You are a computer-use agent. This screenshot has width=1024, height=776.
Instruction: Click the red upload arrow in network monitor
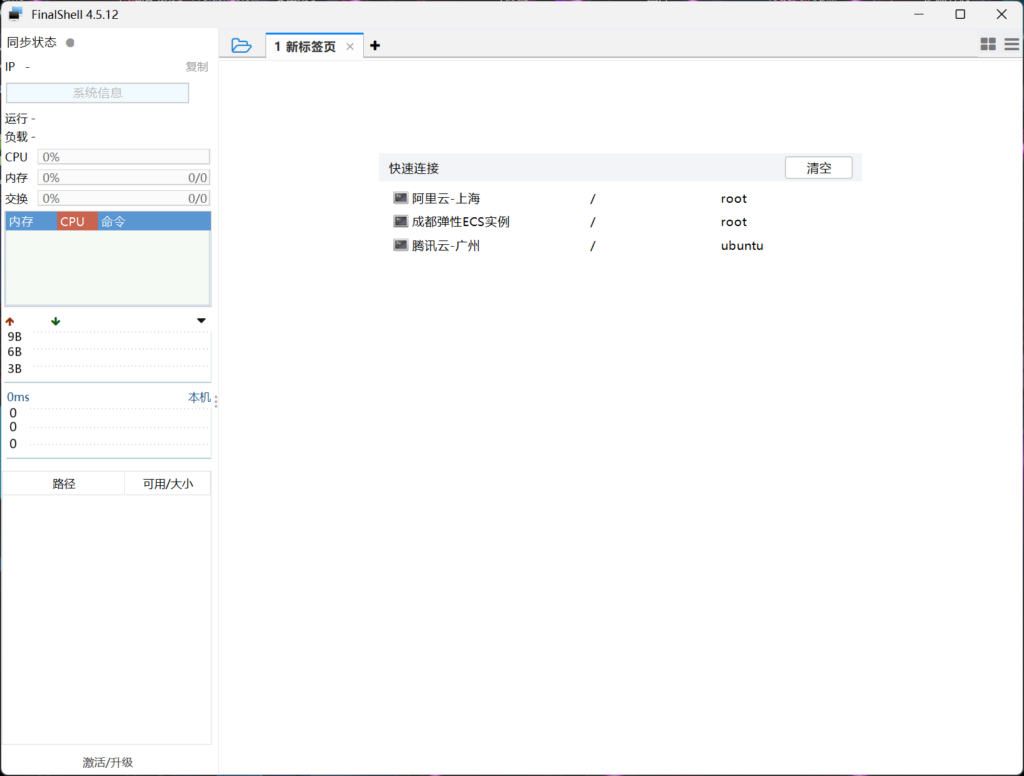click(x=10, y=321)
